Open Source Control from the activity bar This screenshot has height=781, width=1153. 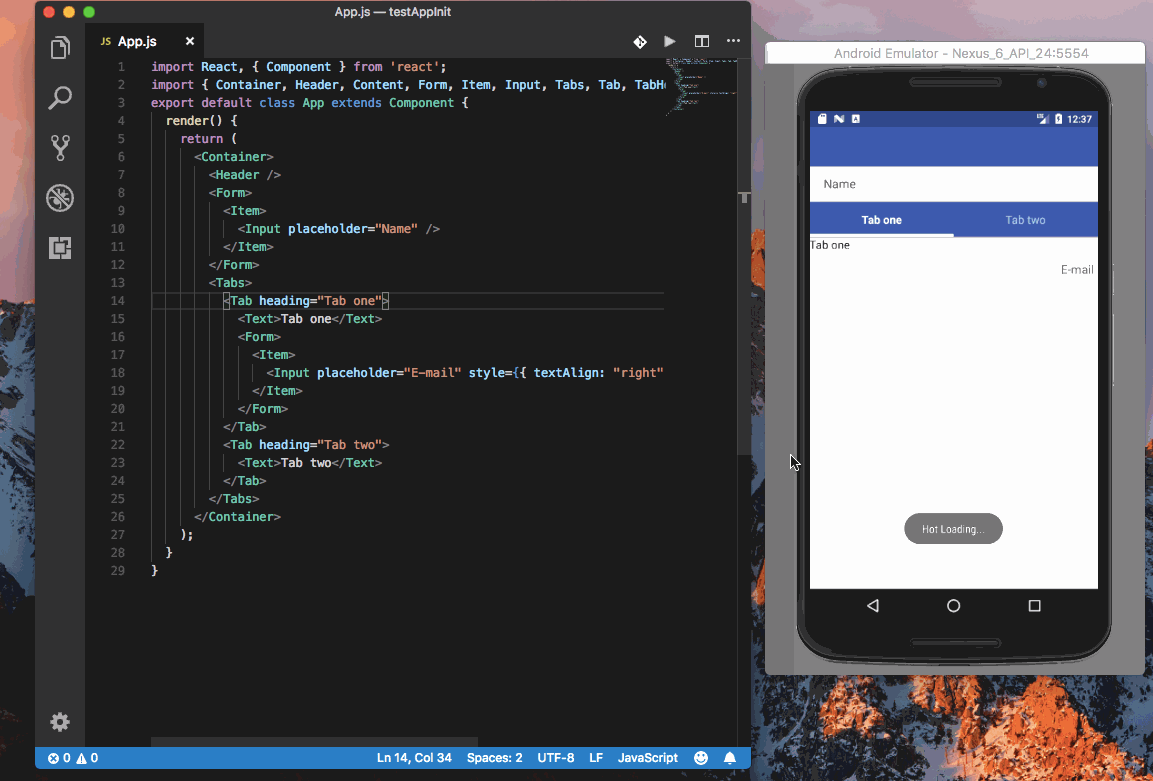click(60, 148)
